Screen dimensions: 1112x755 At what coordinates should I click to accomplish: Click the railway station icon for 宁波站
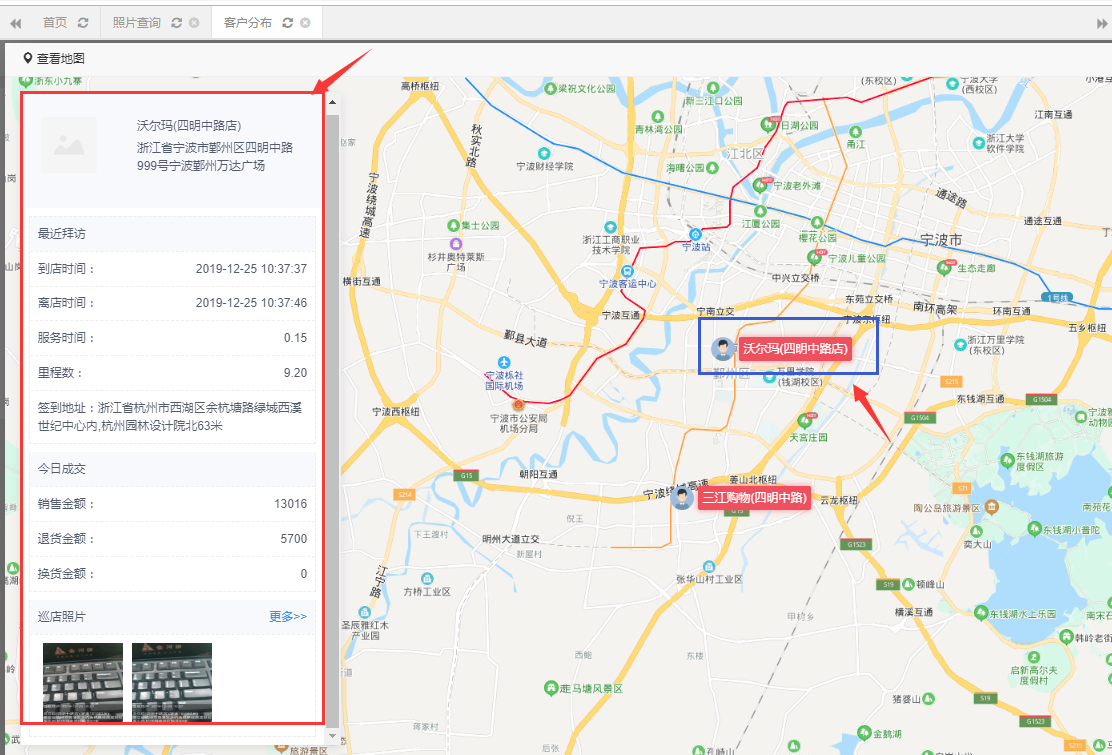[x=695, y=235]
